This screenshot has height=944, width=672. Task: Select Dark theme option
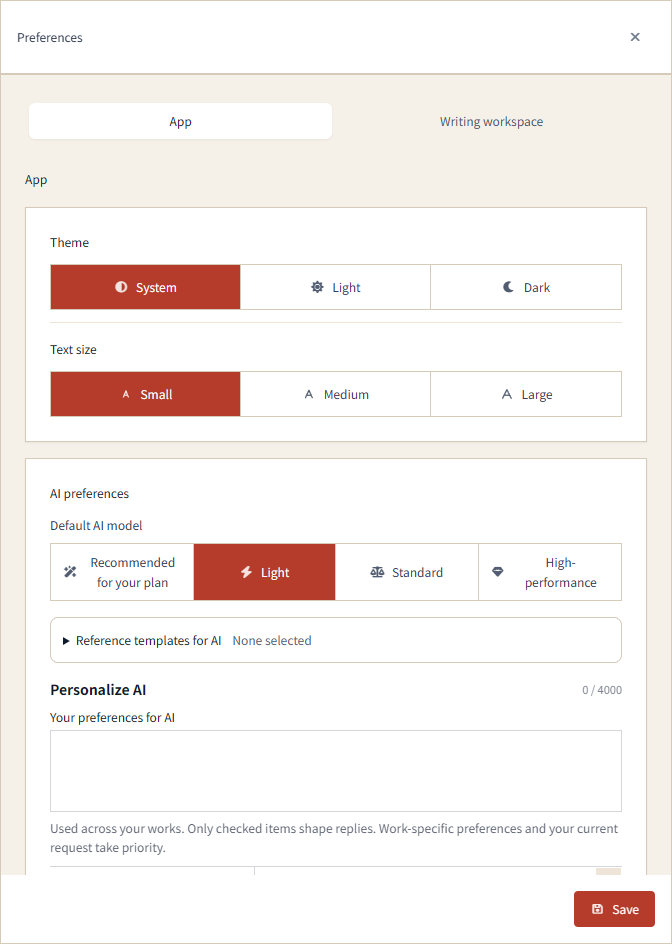[x=526, y=287]
